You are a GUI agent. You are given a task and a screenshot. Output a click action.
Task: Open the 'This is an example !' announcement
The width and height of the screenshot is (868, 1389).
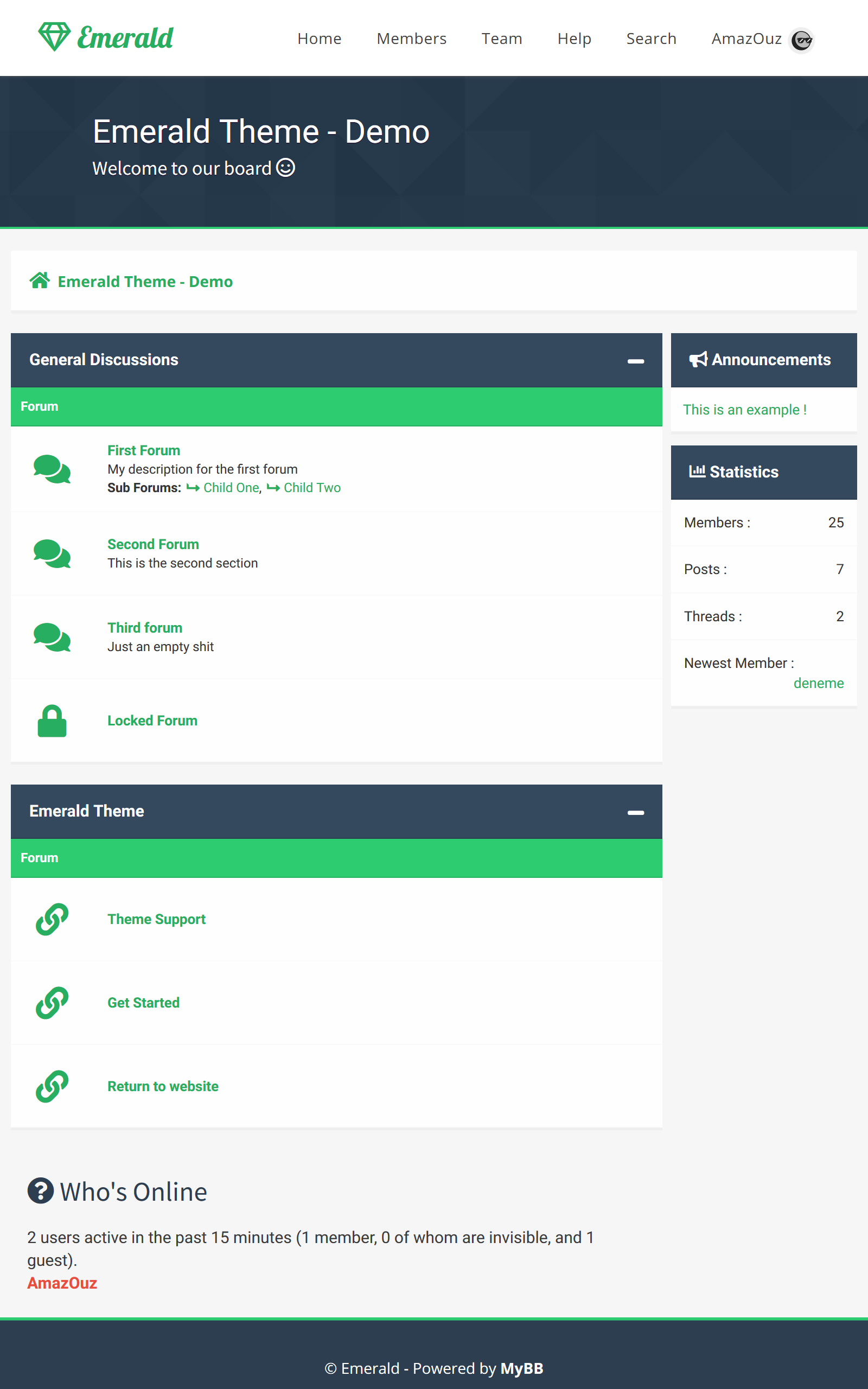[x=744, y=409]
